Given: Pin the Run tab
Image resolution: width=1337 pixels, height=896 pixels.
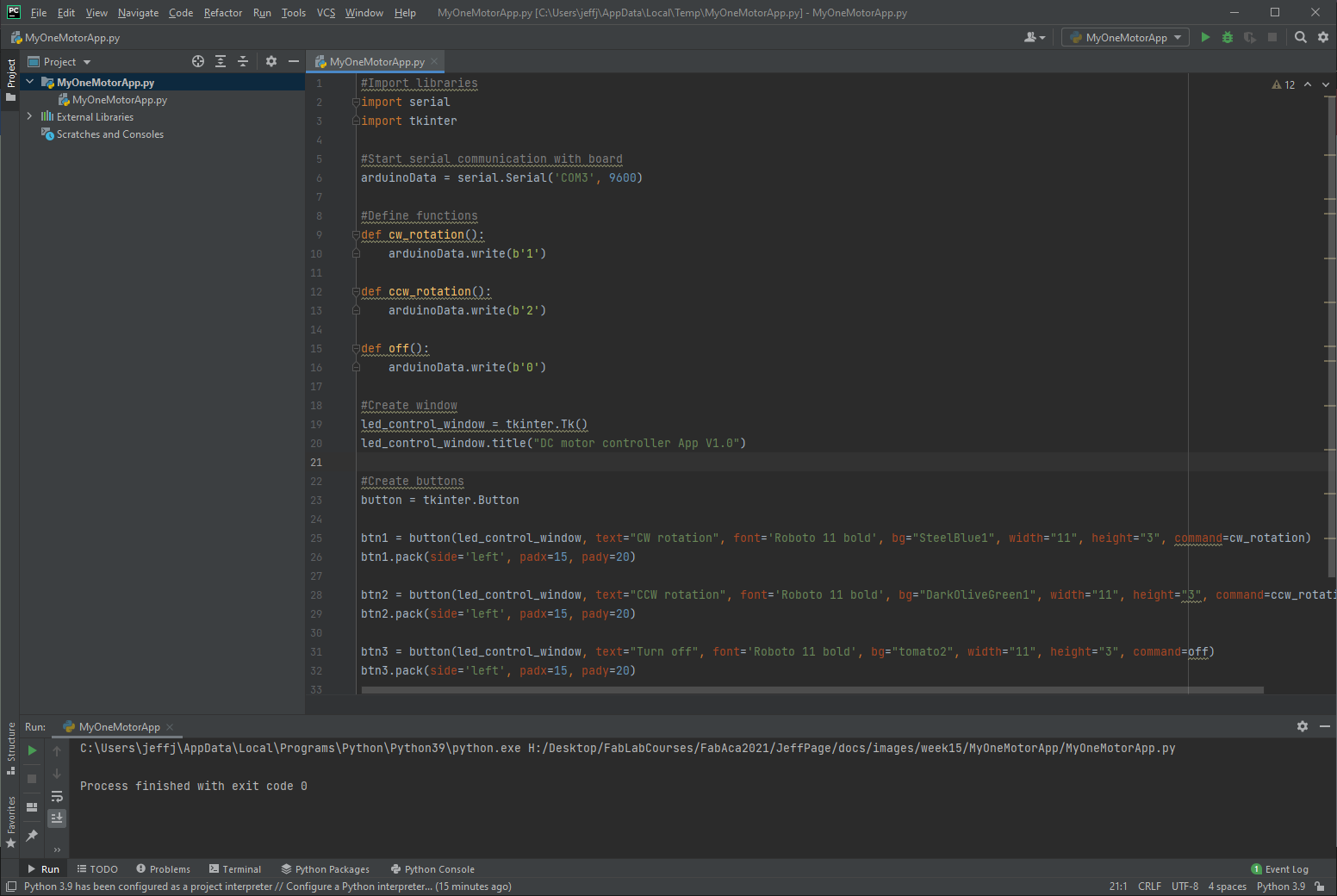Looking at the screenshot, I should pyautogui.click(x=32, y=835).
